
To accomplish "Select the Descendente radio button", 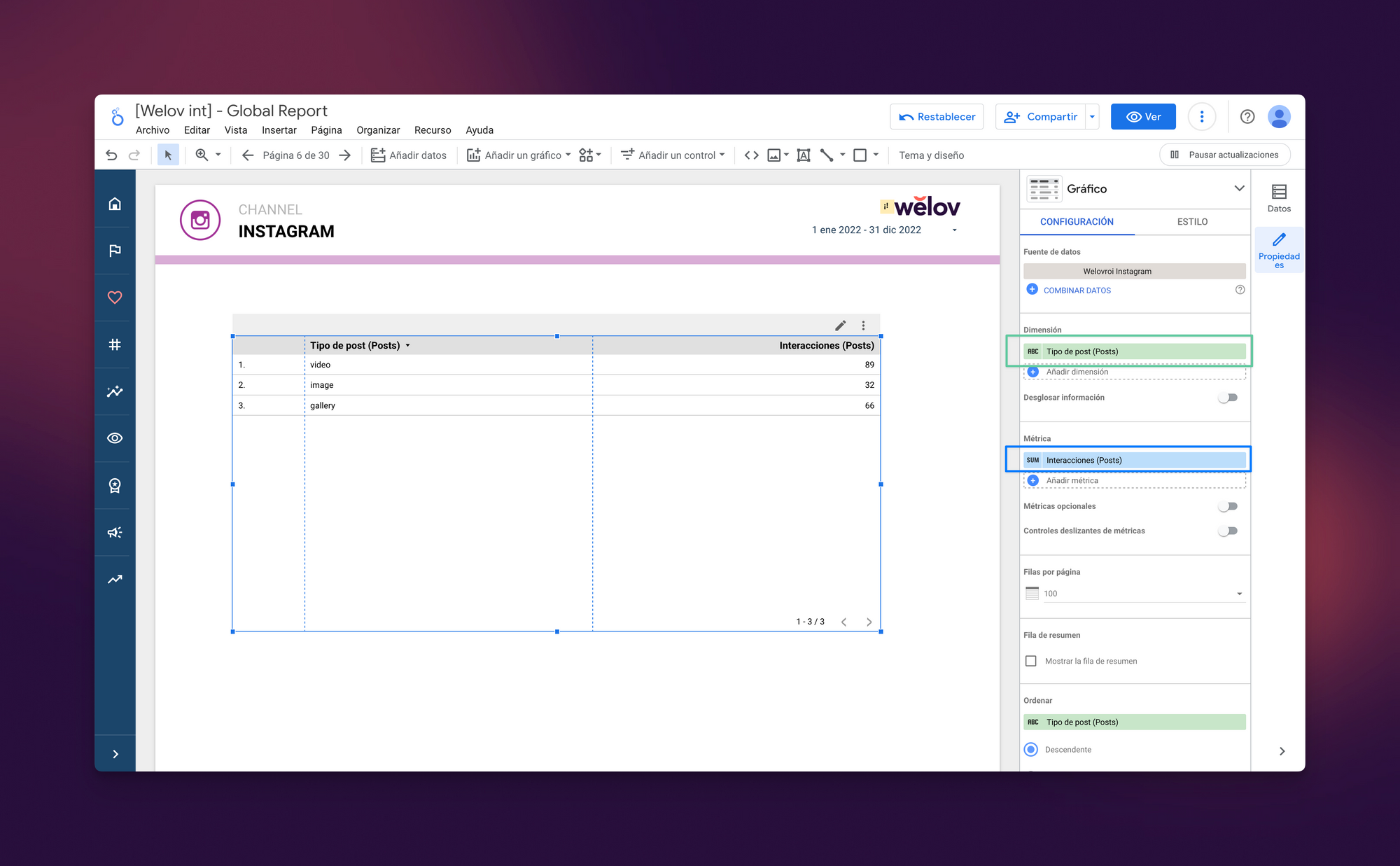I will click(1030, 749).
